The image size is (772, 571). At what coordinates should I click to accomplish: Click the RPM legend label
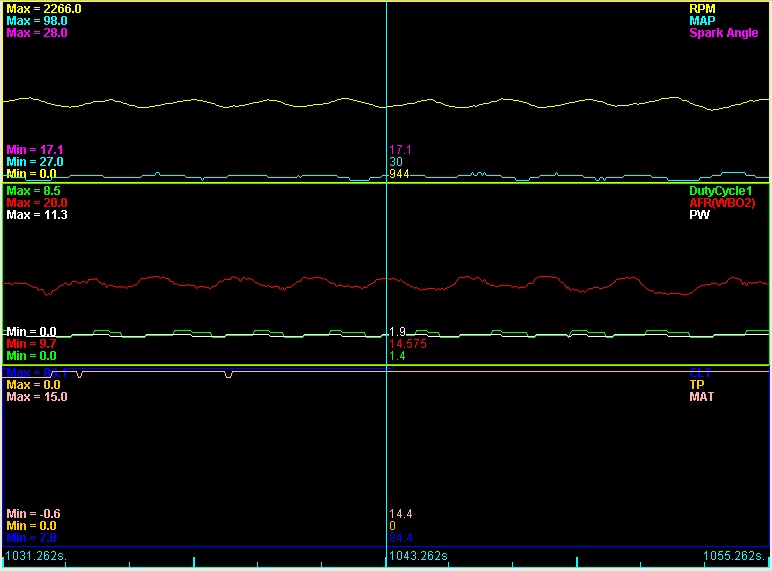[x=702, y=8]
